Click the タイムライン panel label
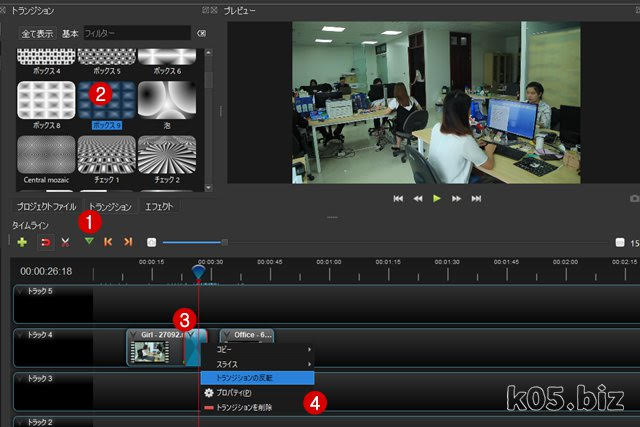Image resolution: width=640 pixels, height=427 pixels. pos(31,225)
